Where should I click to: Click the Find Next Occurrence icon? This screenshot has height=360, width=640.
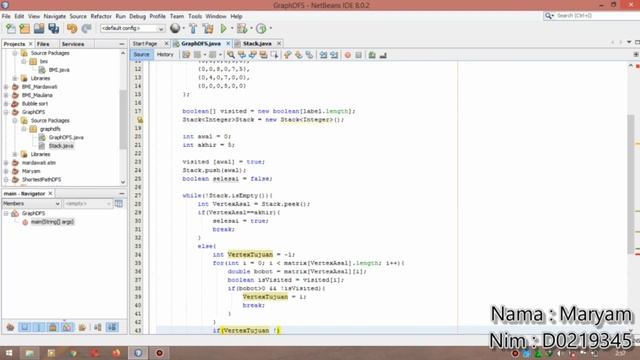click(253, 55)
